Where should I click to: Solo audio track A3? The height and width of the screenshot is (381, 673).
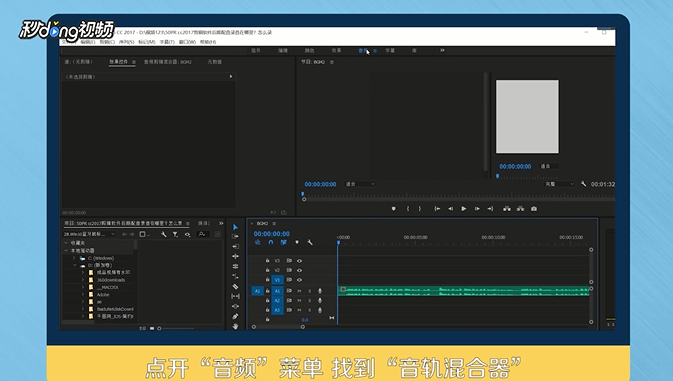click(x=310, y=310)
